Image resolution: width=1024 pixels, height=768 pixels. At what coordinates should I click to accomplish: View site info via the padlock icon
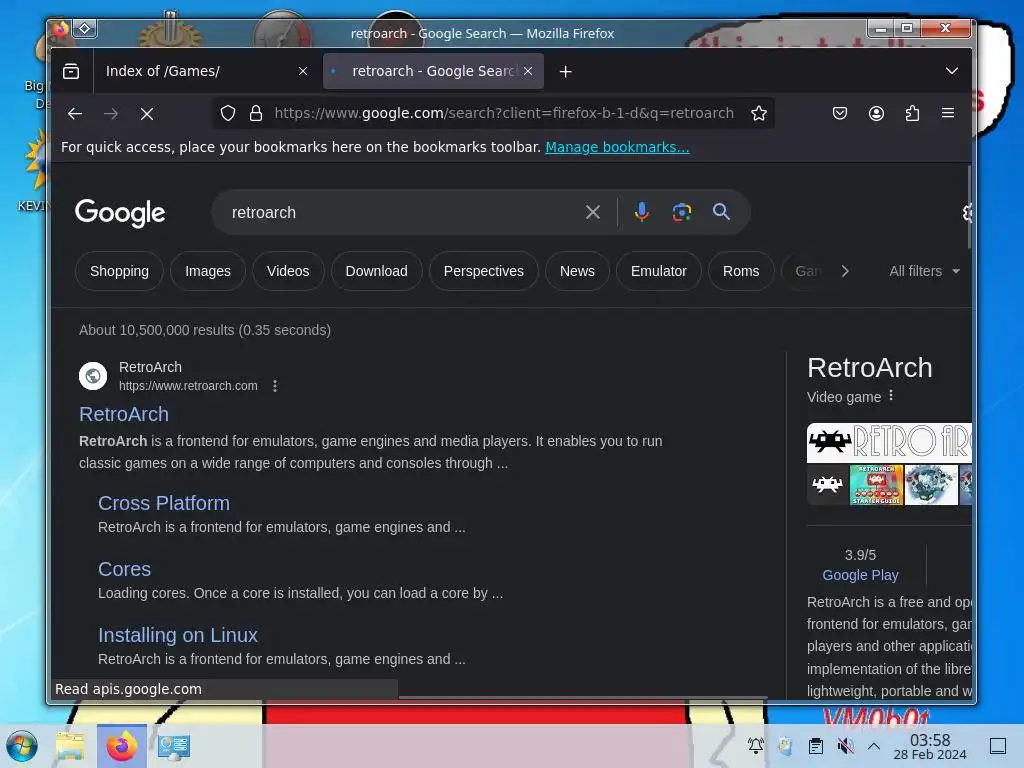click(x=256, y=114)
